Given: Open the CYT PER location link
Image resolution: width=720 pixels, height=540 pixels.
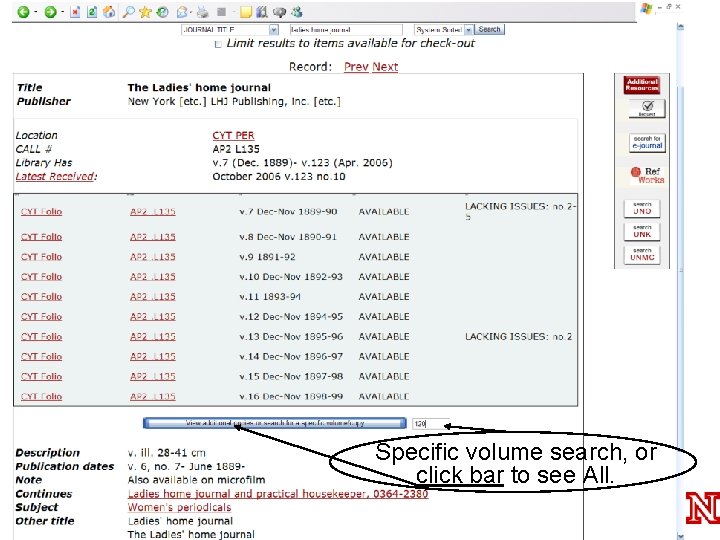Looking at the screenshot, I should pyautogui.click(x=233, y=135).
